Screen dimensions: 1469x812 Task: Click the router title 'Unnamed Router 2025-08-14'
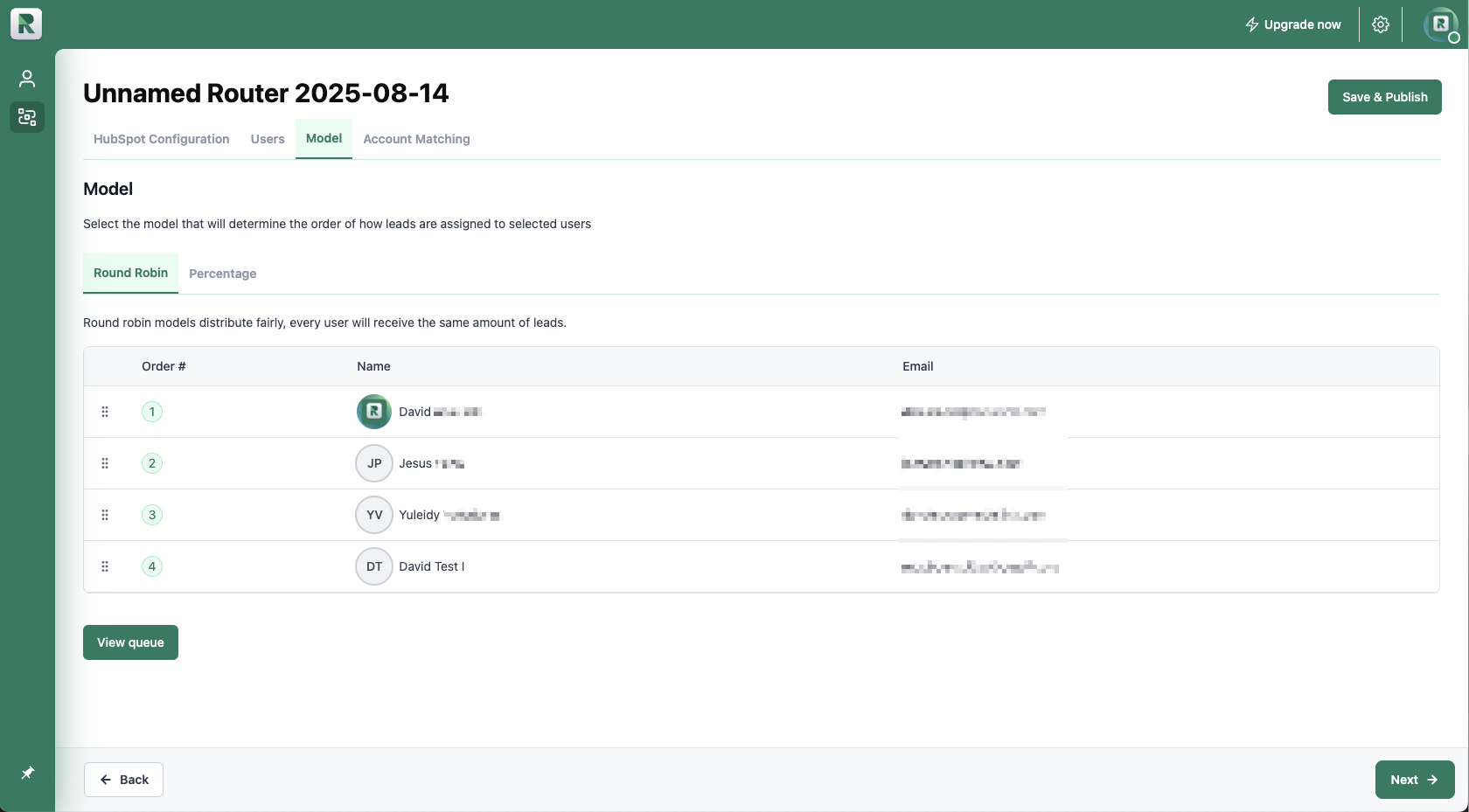266,93
